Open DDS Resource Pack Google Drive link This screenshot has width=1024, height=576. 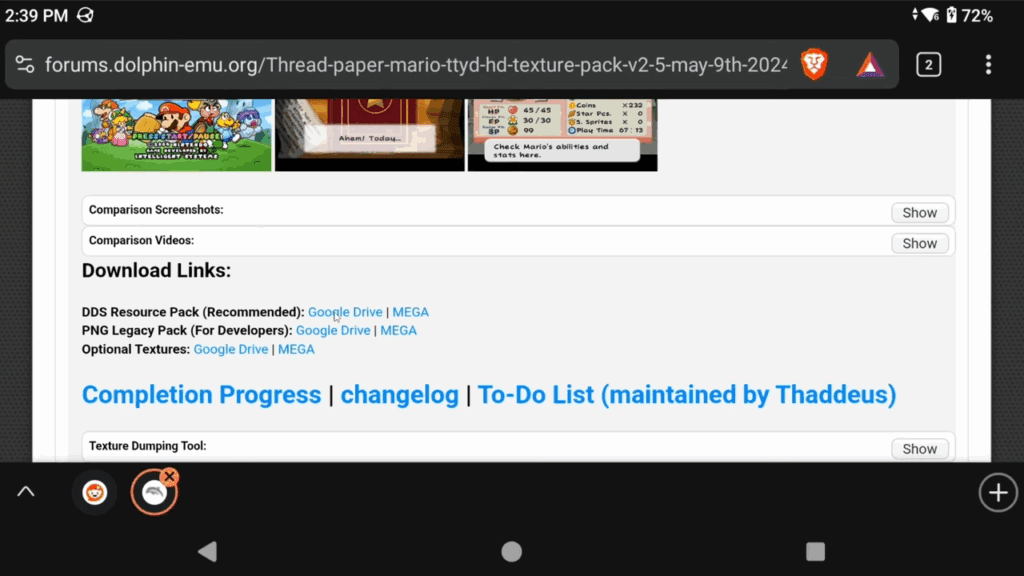tap(345, 312)
